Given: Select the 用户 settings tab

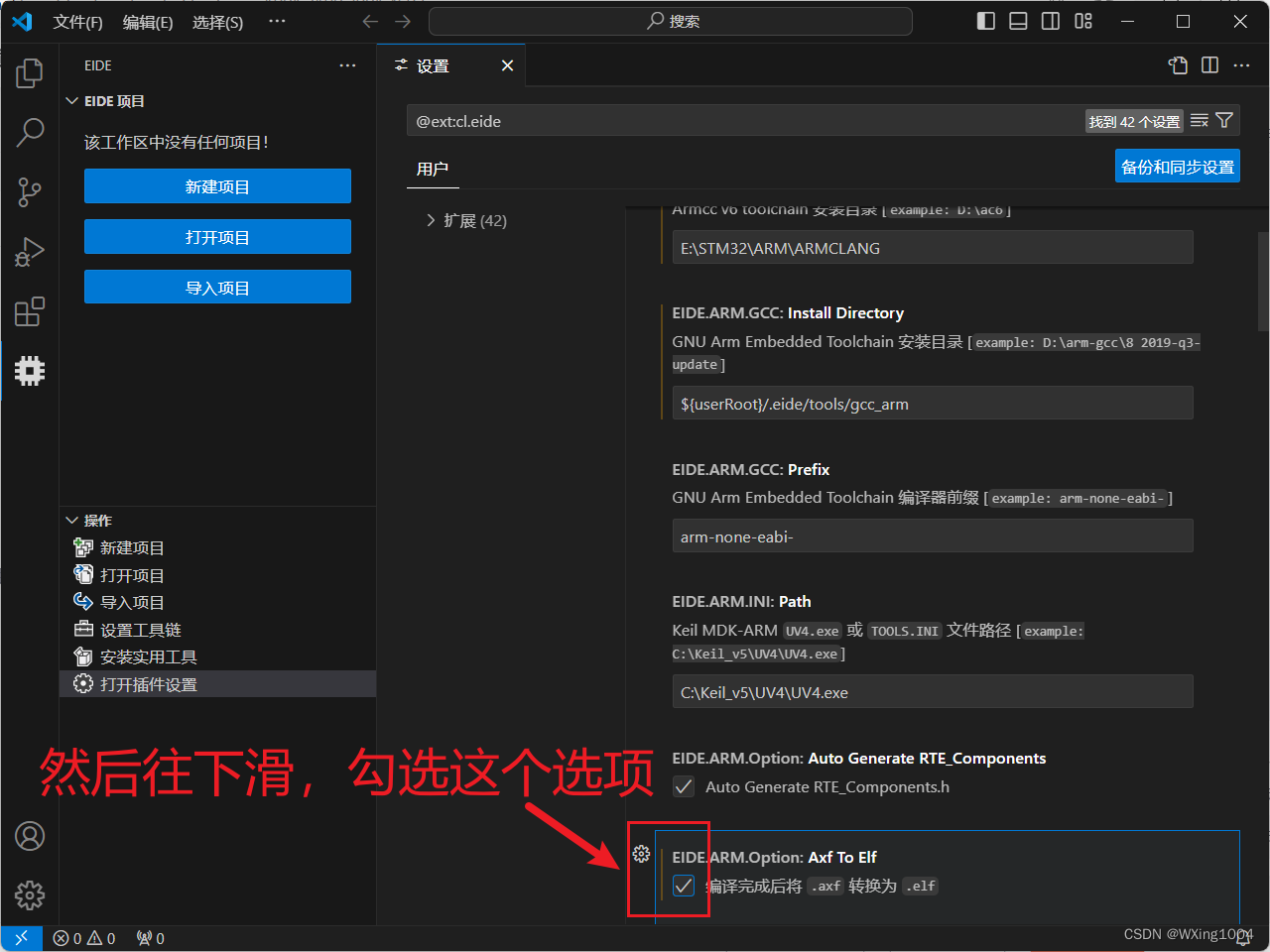Looking at the screenshot, I should (433, 169).
